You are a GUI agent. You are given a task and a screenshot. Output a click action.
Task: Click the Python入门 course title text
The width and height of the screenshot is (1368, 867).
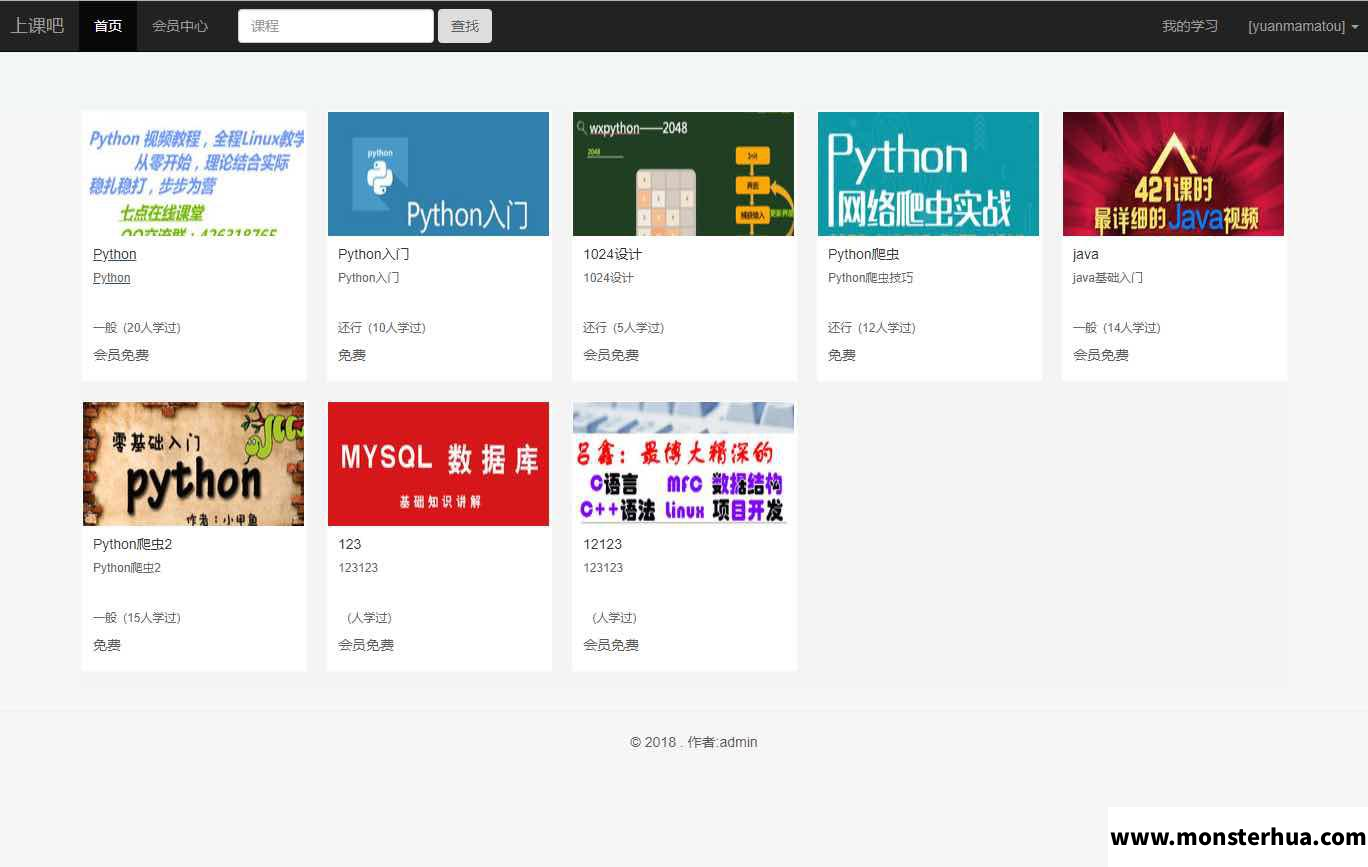(x=374, y=254)
